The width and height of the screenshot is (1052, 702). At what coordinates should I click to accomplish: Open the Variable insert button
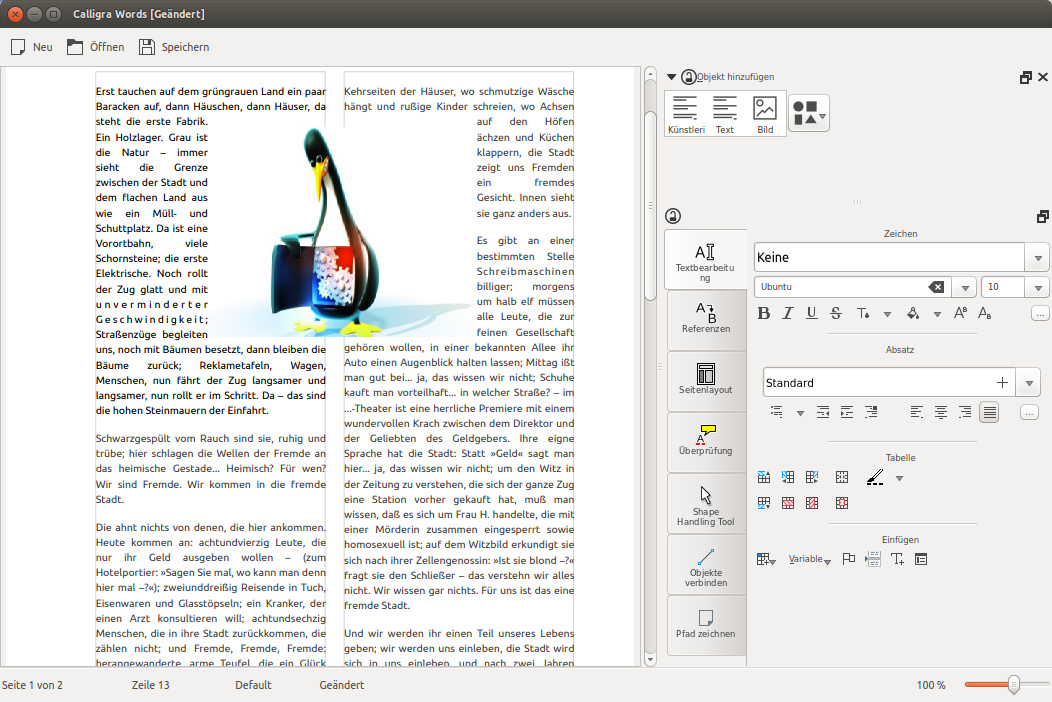[810, 560]
